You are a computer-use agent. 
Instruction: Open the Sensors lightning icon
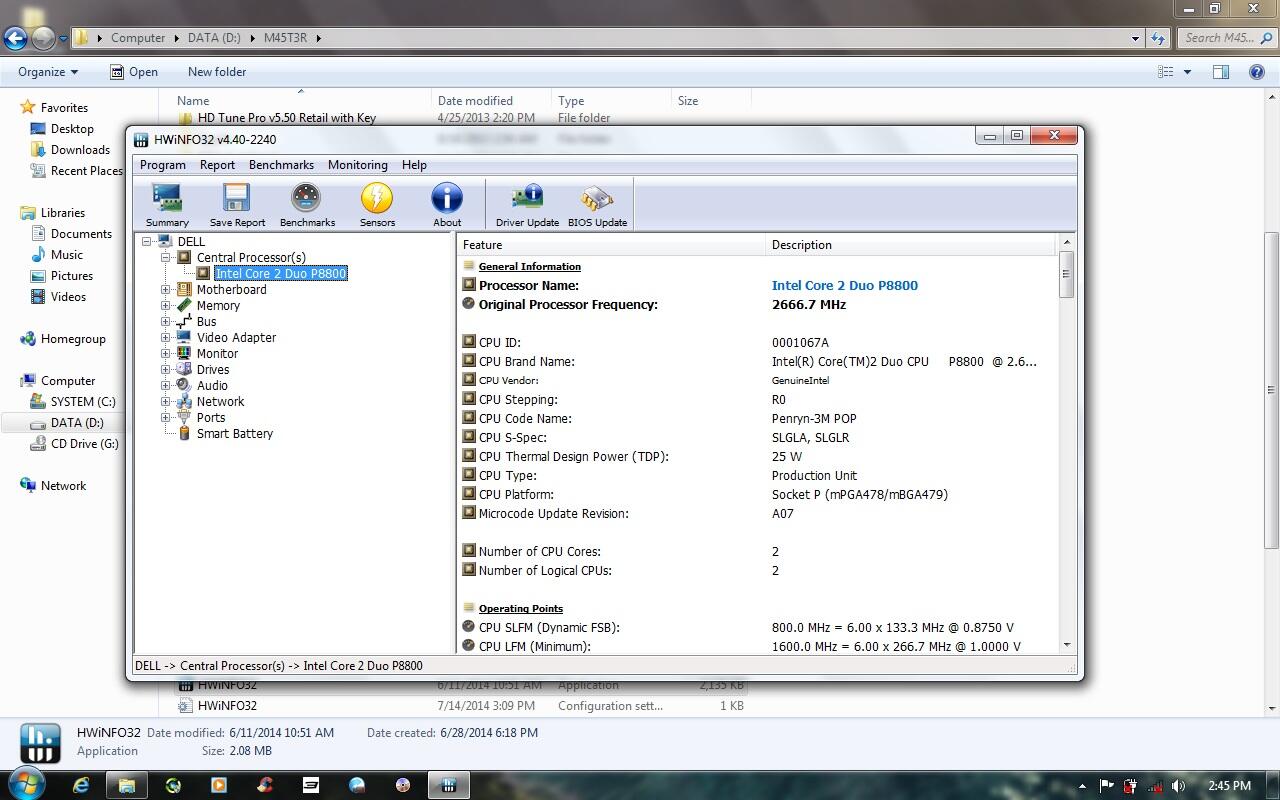377,205
